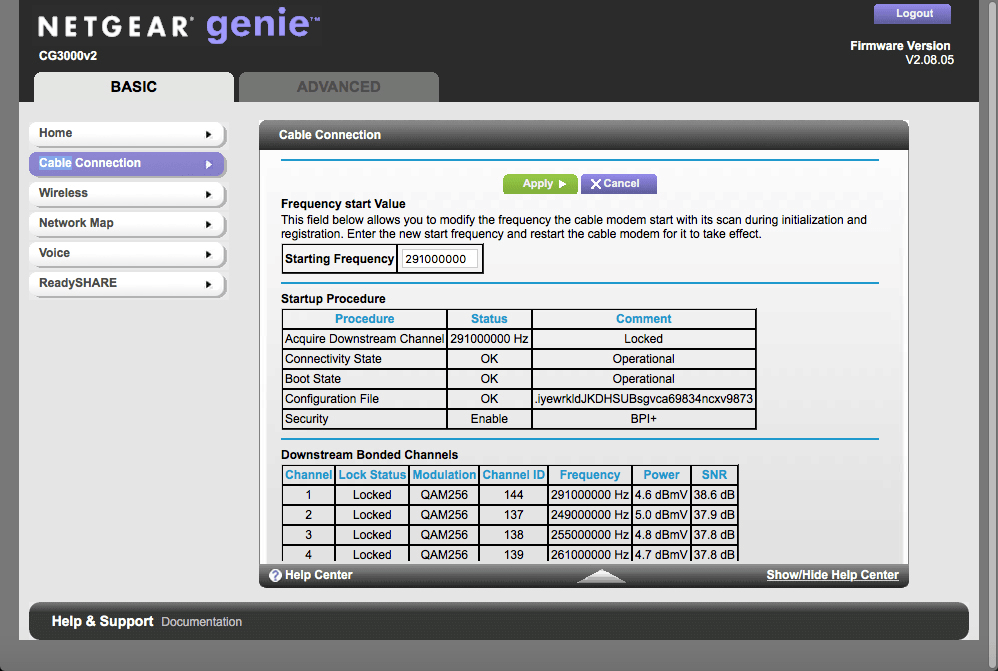Click the Lock Status column header
998x671 pixels.
point(372,475)
